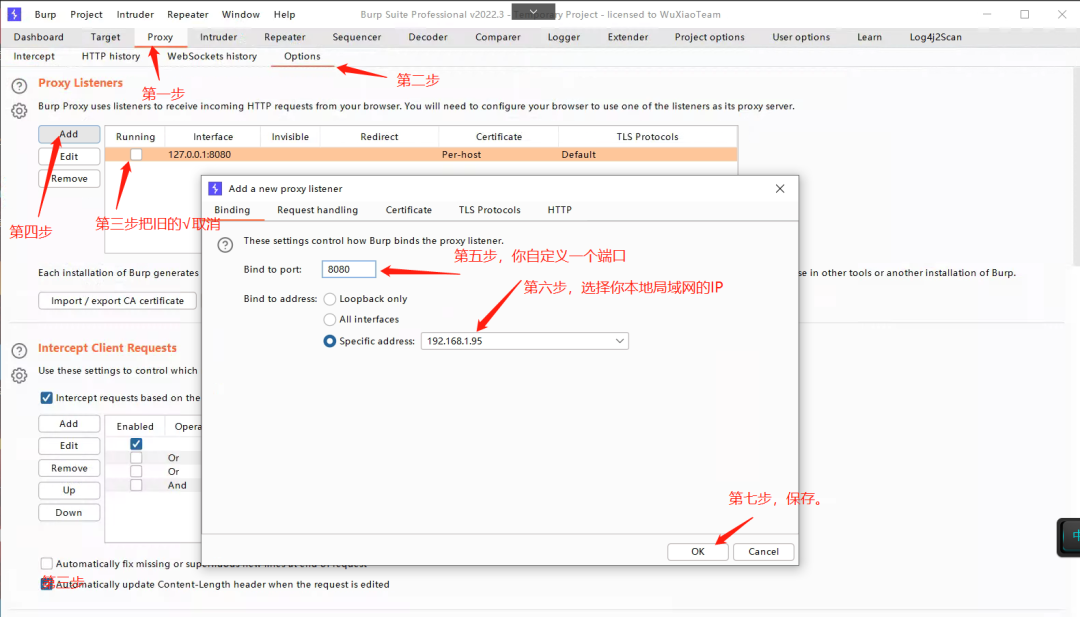Switch to the Intercept sub-tab
Viewport: 1080px width, 617px height.
coord(34,56)
